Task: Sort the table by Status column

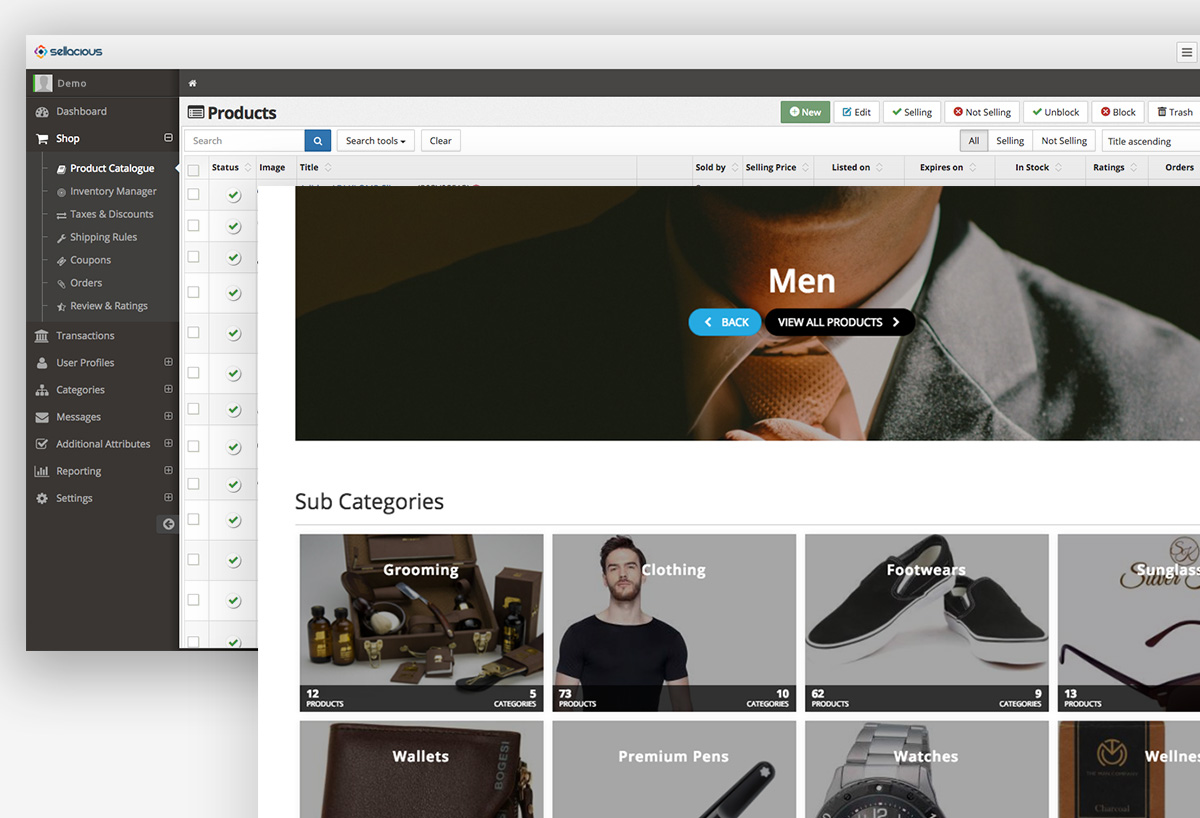Action: point(231,168)
